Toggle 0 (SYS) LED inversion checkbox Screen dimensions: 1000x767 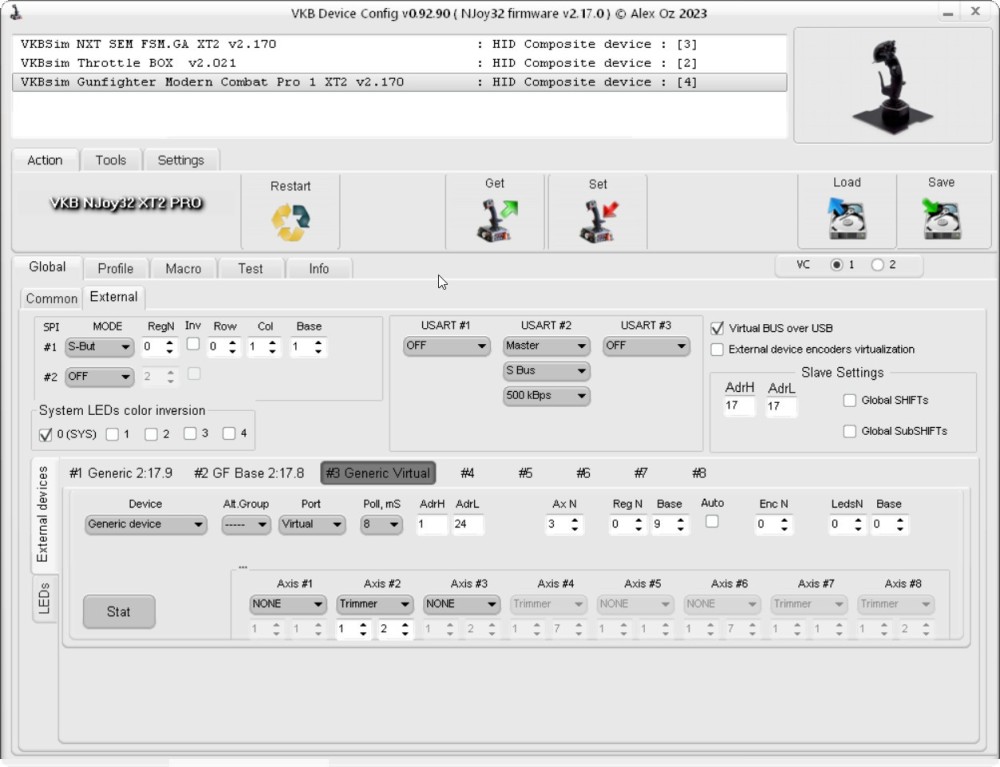click(x=45, y=435)
